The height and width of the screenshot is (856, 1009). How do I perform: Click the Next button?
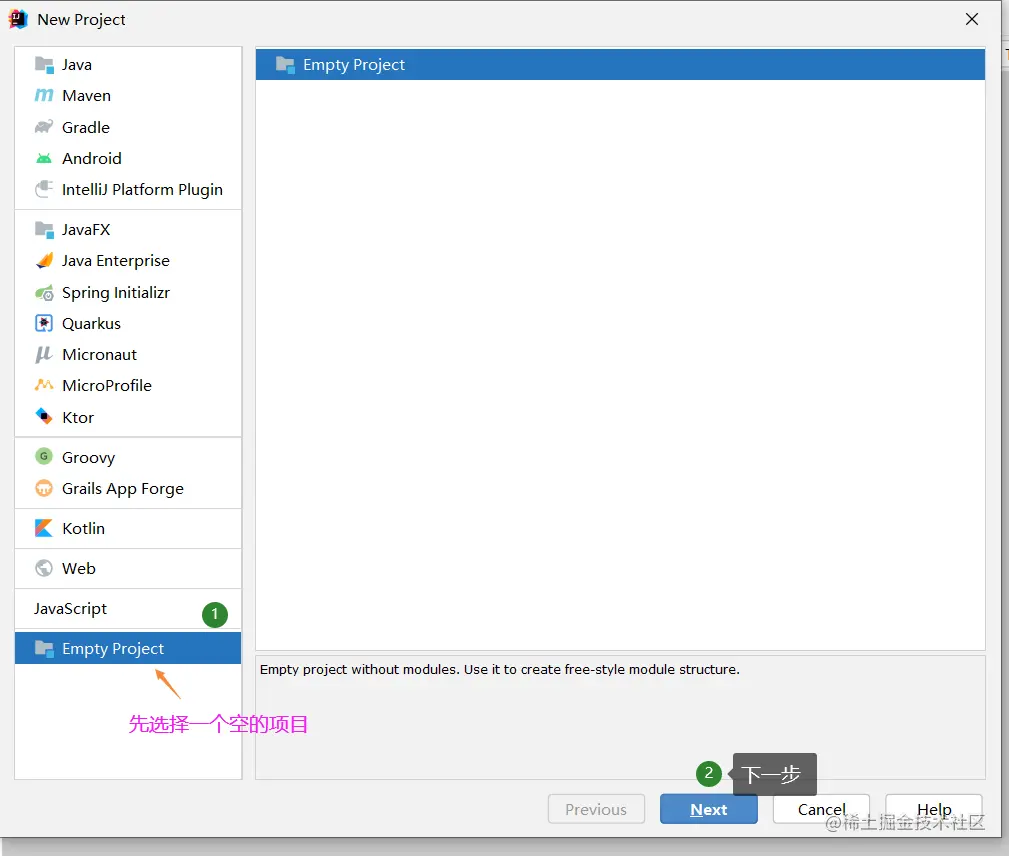(708, 809)
